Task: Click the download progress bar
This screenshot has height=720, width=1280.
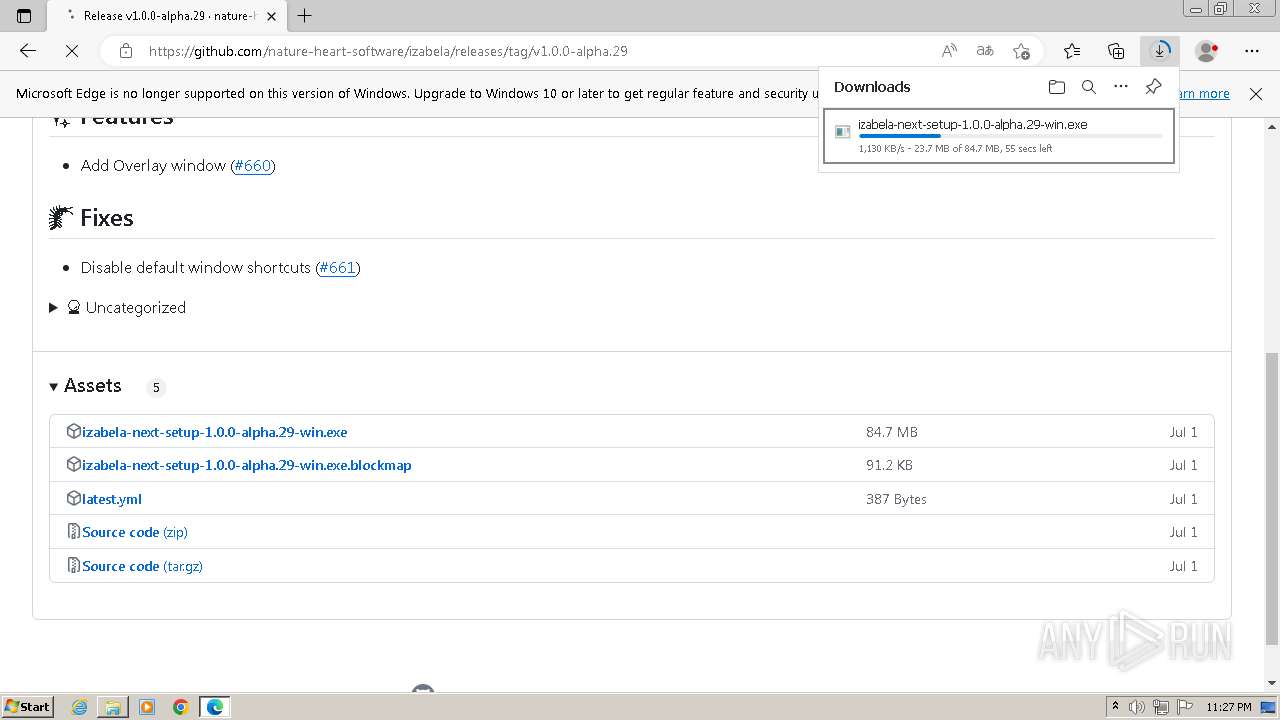Action: coord(1010,136)
